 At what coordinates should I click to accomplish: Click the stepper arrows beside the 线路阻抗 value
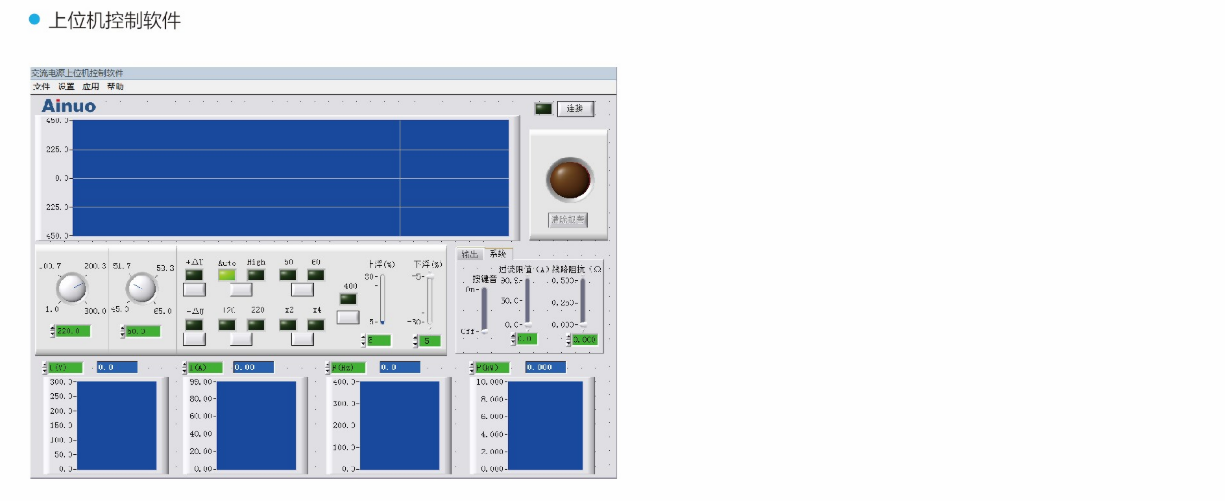(x=569, y=340)
